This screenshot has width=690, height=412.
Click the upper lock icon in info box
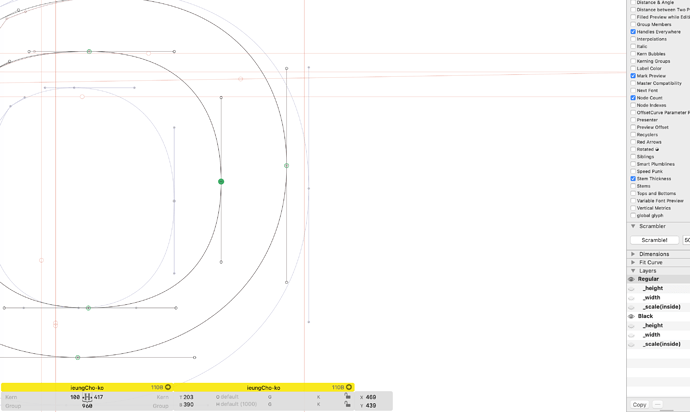[347, 396]
